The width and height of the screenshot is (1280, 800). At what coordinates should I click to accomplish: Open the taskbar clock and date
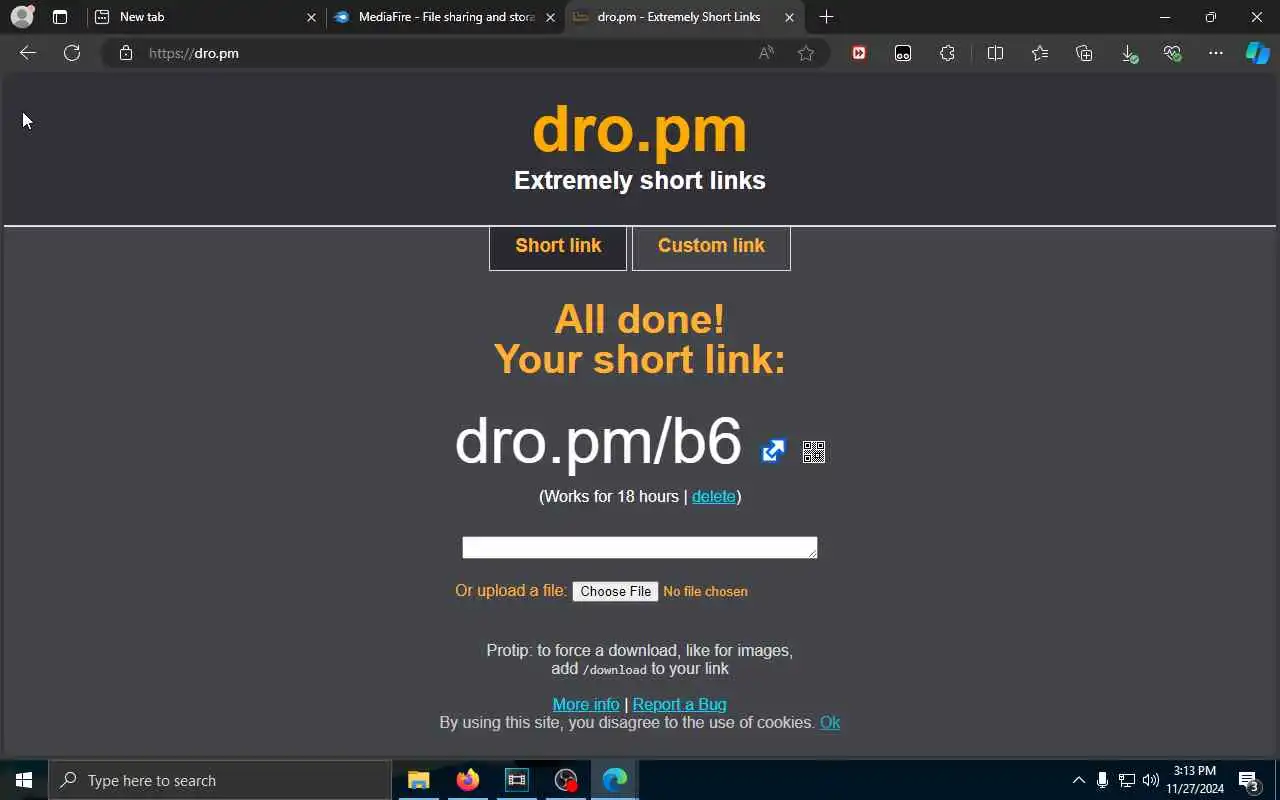[x=1195, y=780]
